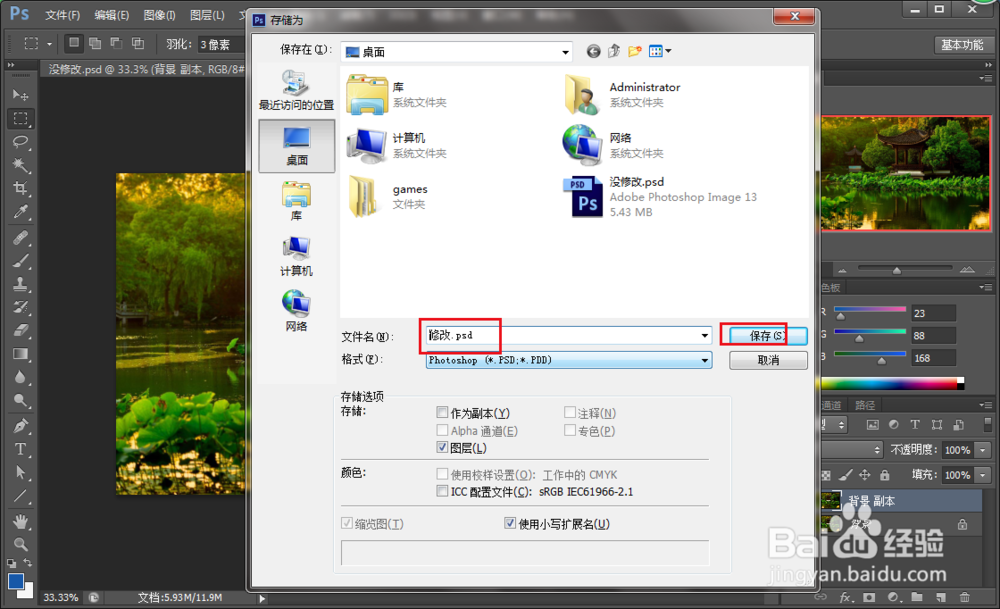
Task: Open the 图像 menu
Action: [159, 15]
